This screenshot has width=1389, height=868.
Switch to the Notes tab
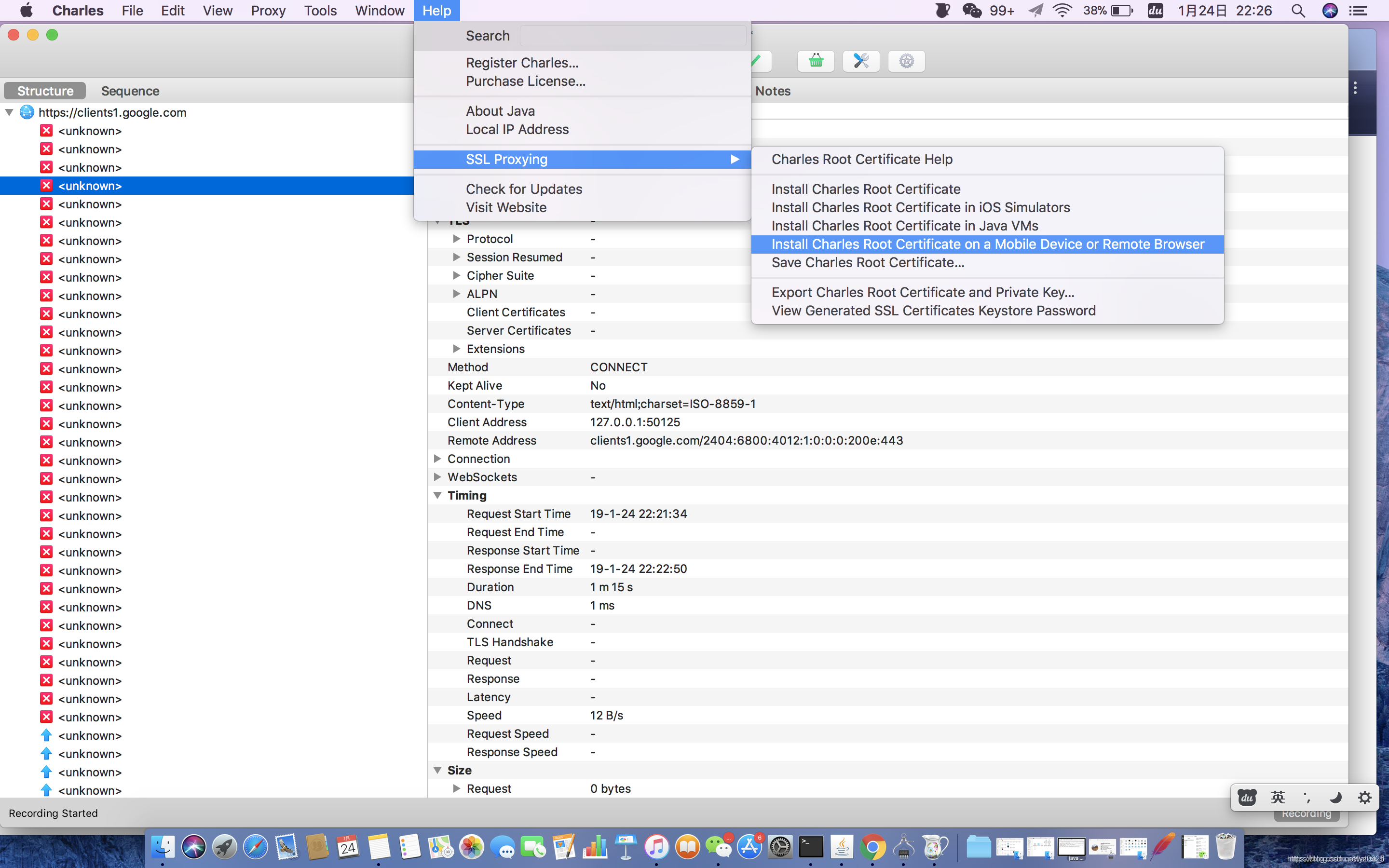(x=773, y=91)
